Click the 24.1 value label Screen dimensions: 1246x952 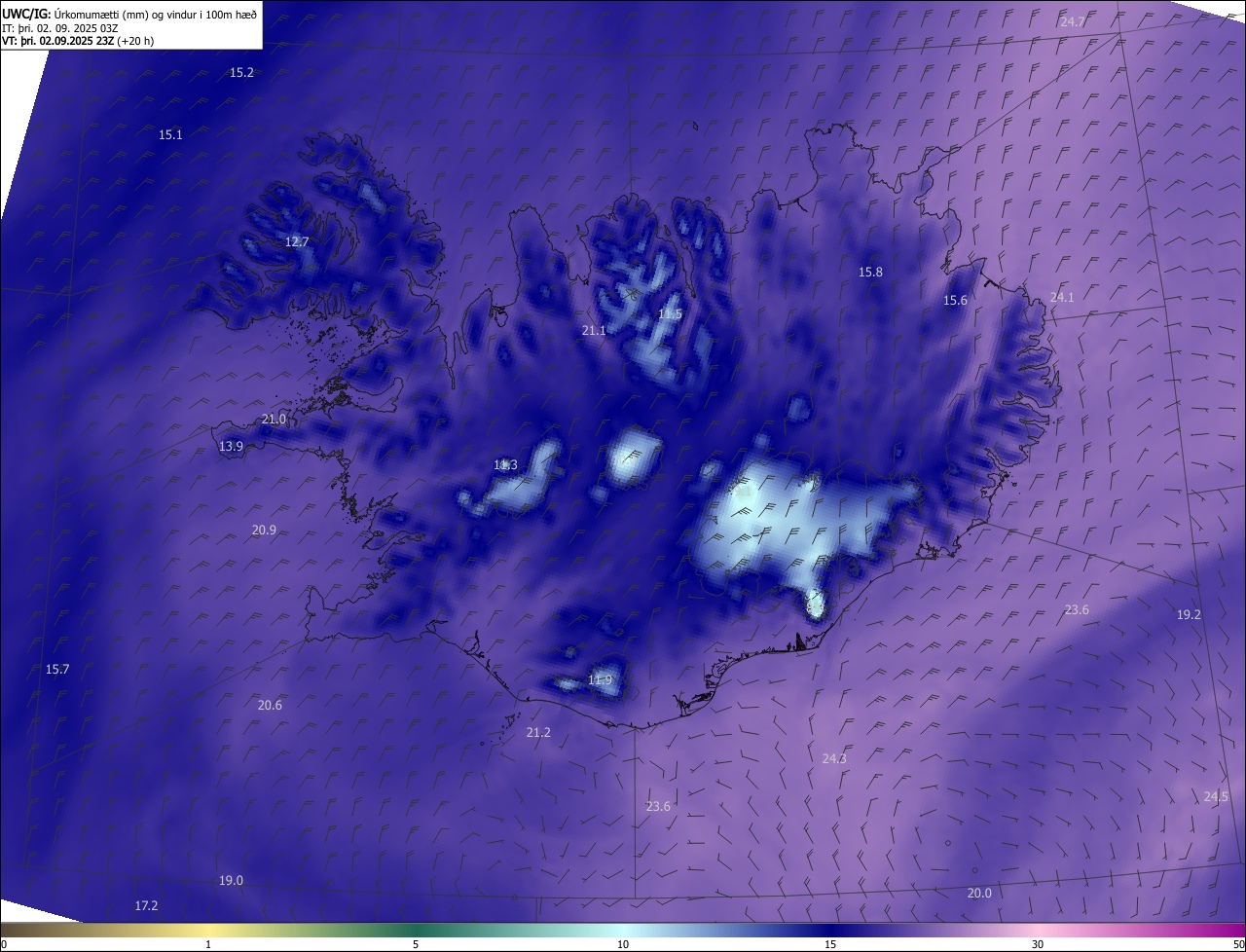[x=1061, y=298]
